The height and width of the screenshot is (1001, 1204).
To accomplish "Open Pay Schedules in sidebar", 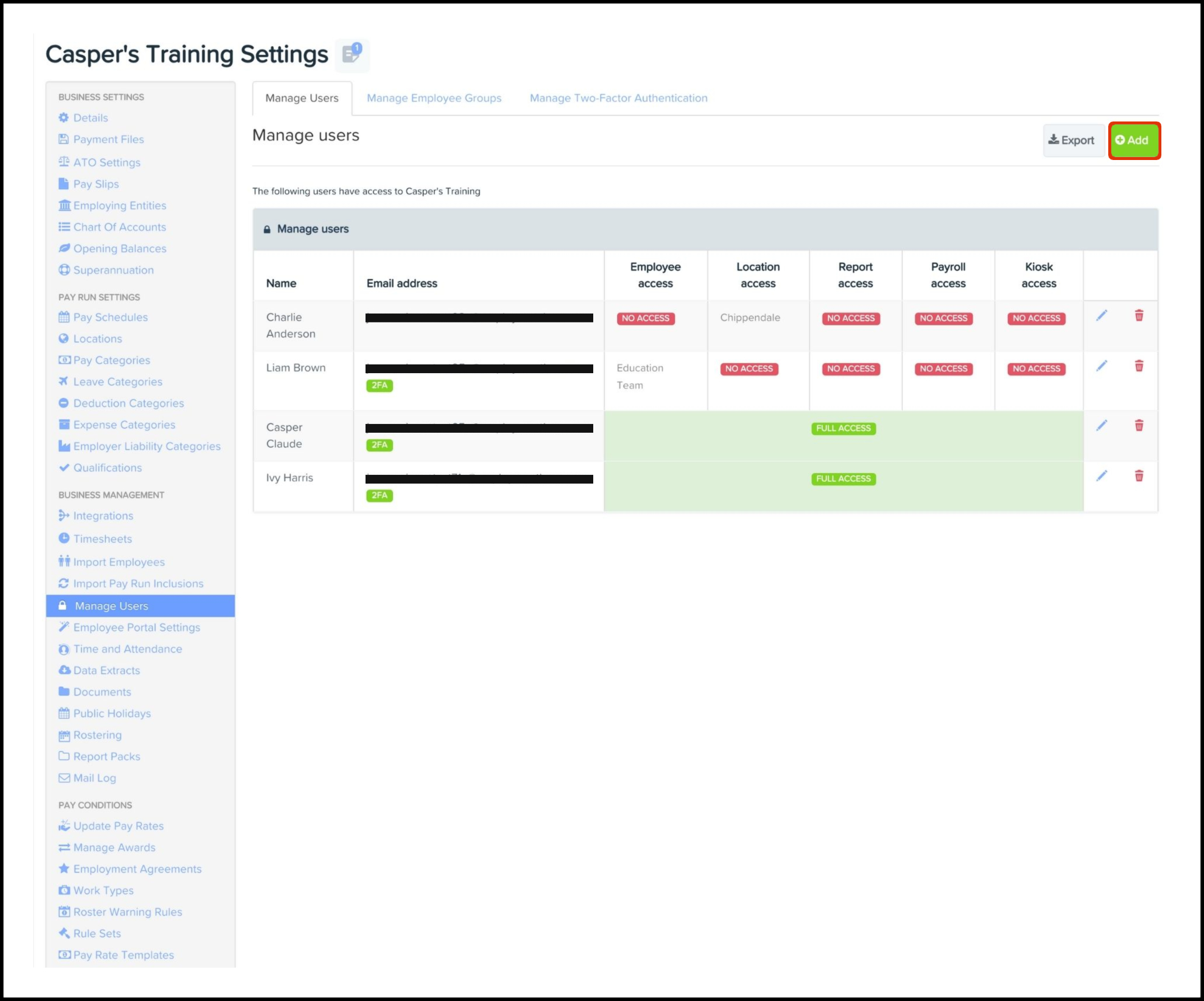I will (110, 317).
